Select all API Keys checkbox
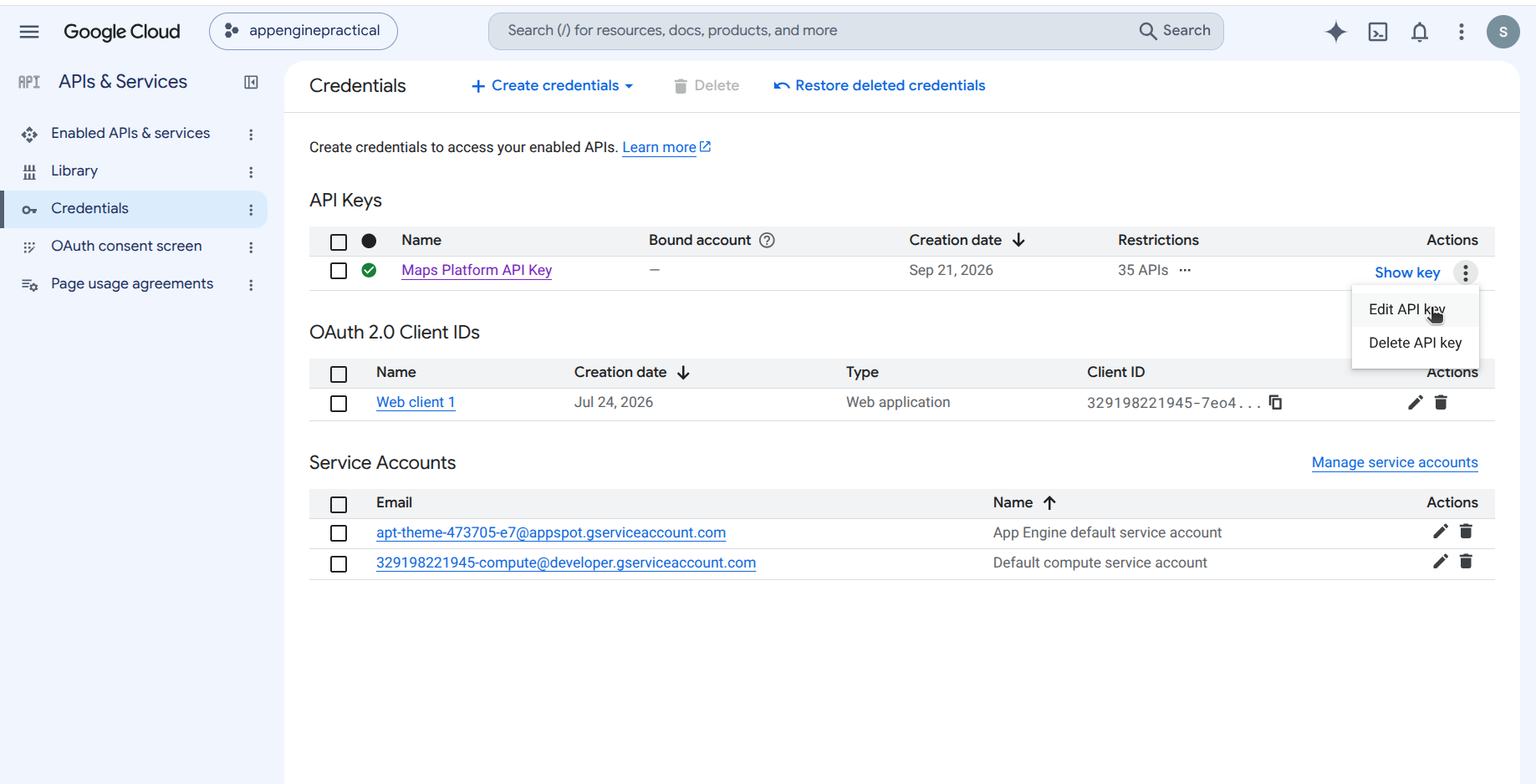The width and height of the screenshot is (1536, 784). pyautogui.click(x=339, y=242)
